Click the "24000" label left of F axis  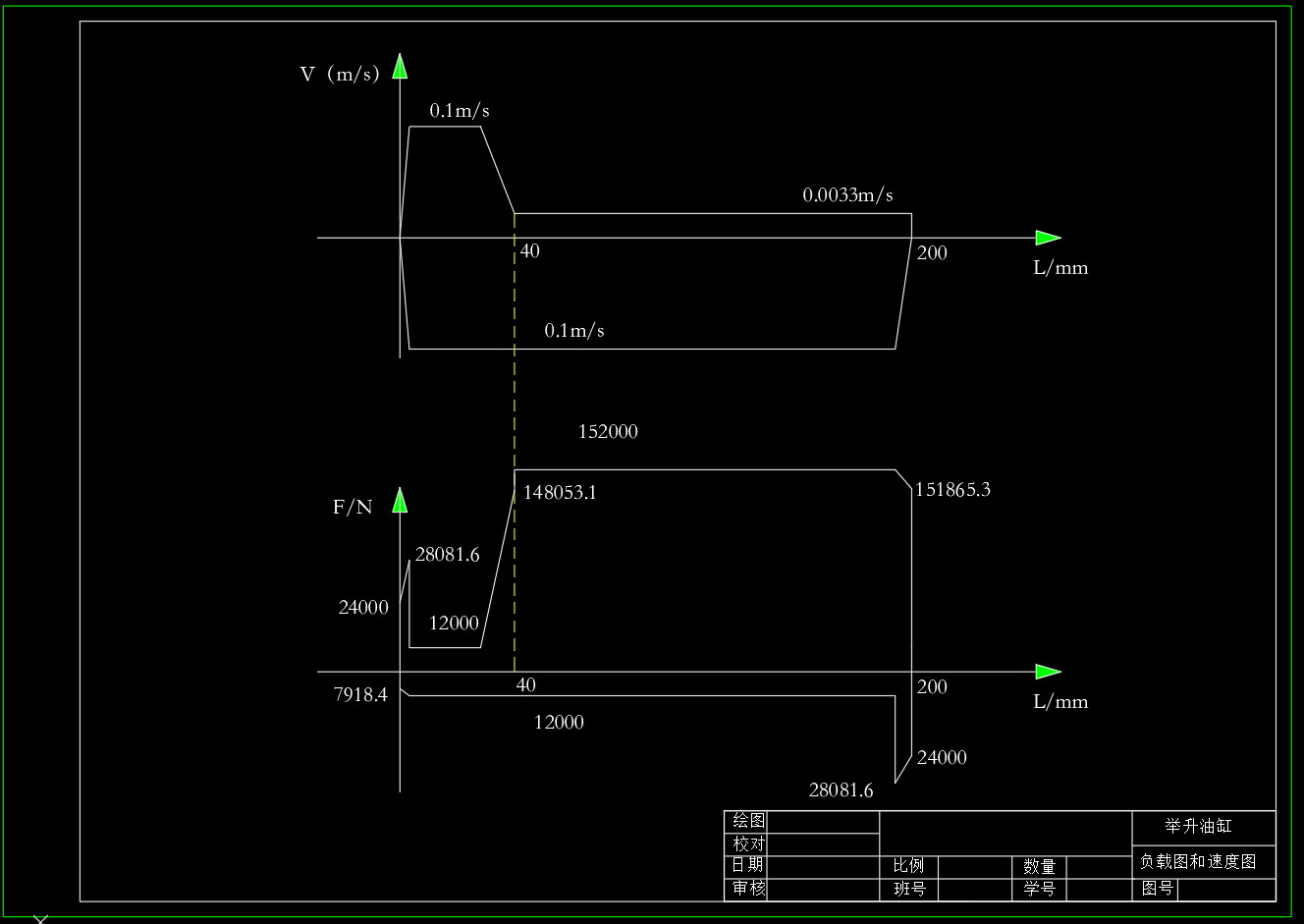363,608
